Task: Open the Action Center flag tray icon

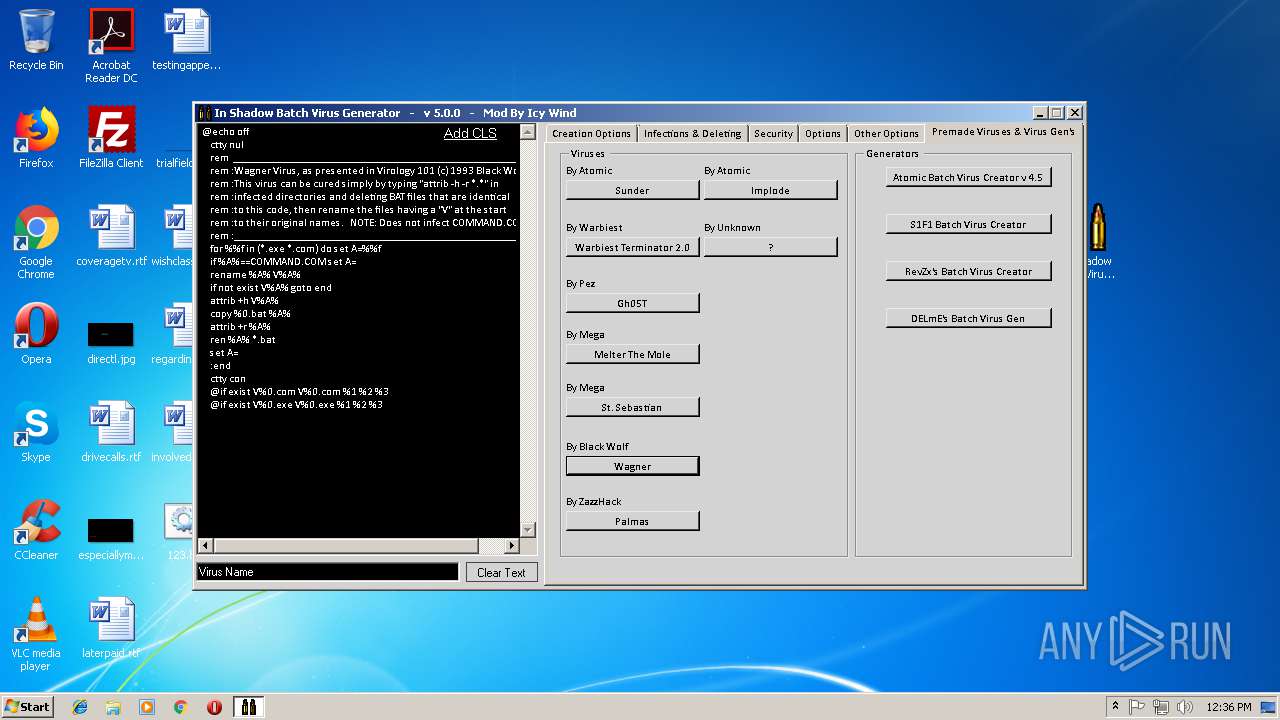Action: coord(1138,707)
